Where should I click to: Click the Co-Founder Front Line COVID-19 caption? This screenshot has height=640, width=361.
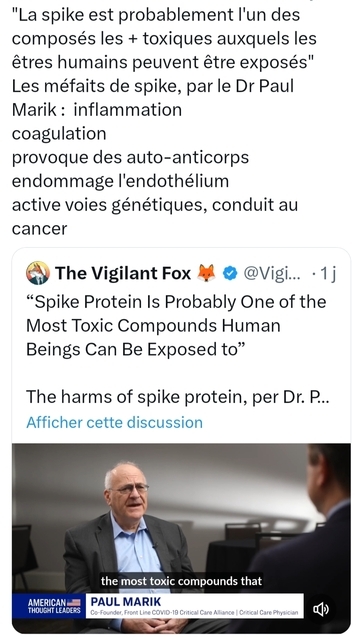(194, 612)
